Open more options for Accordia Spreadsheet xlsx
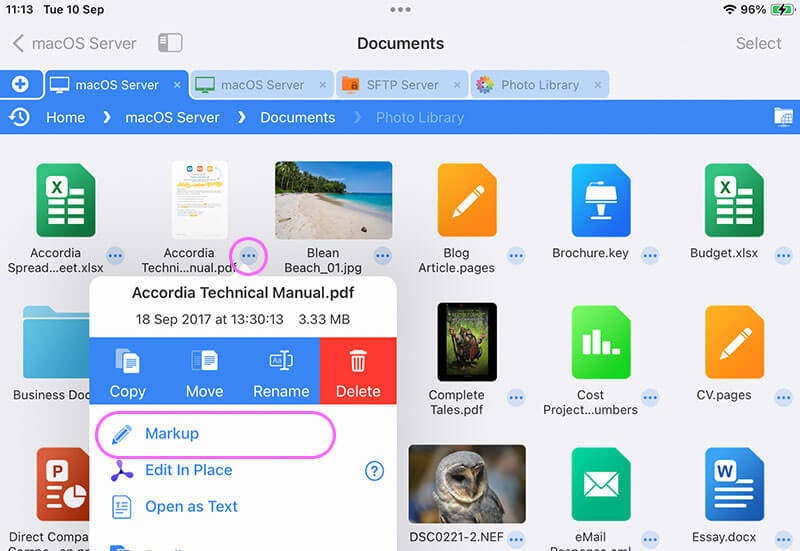Image resolution: width=800 pixels, height=551 pixels. 115,256
